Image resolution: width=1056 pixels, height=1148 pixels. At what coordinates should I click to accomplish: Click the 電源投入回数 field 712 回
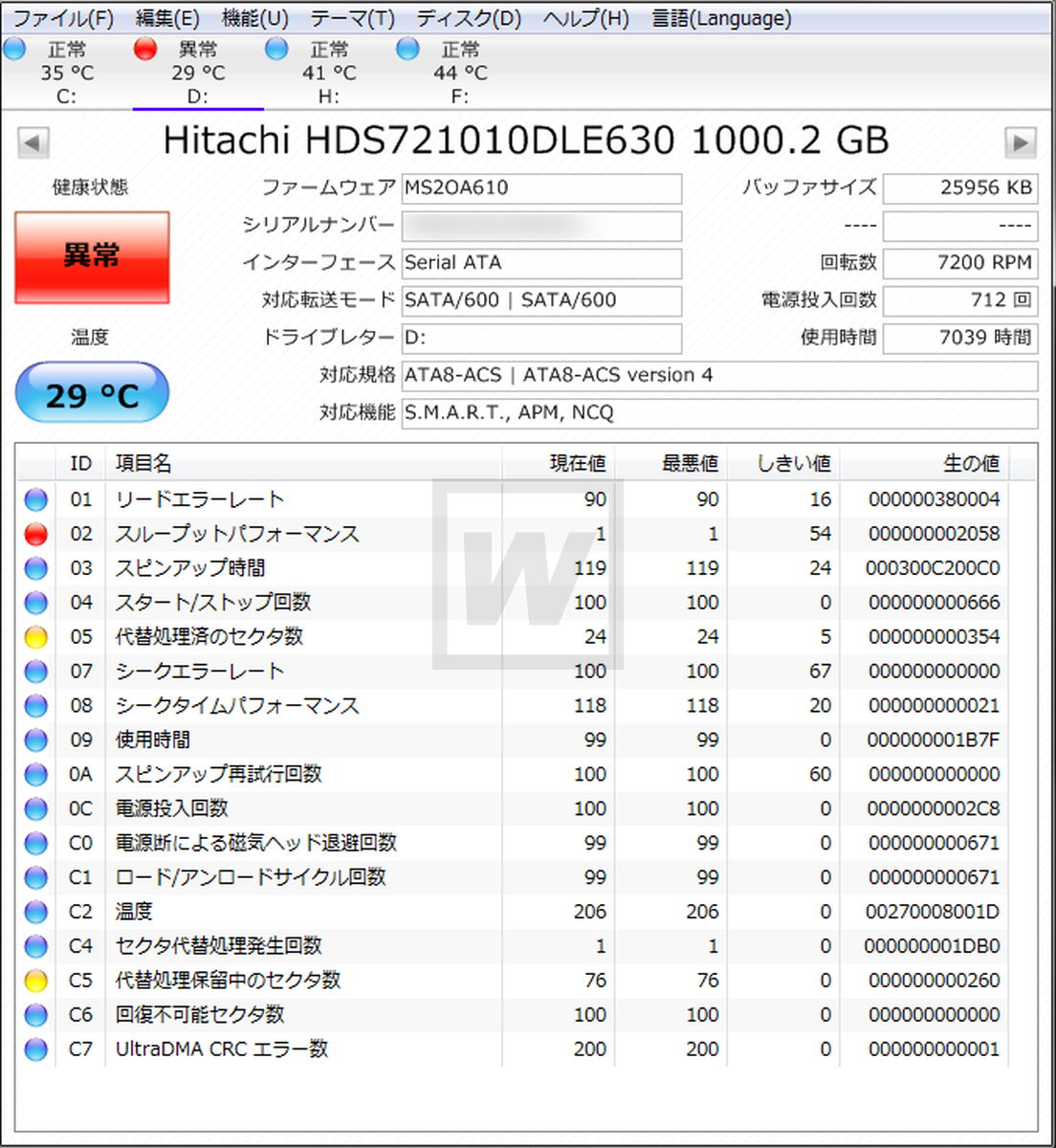tap(960, 300)
